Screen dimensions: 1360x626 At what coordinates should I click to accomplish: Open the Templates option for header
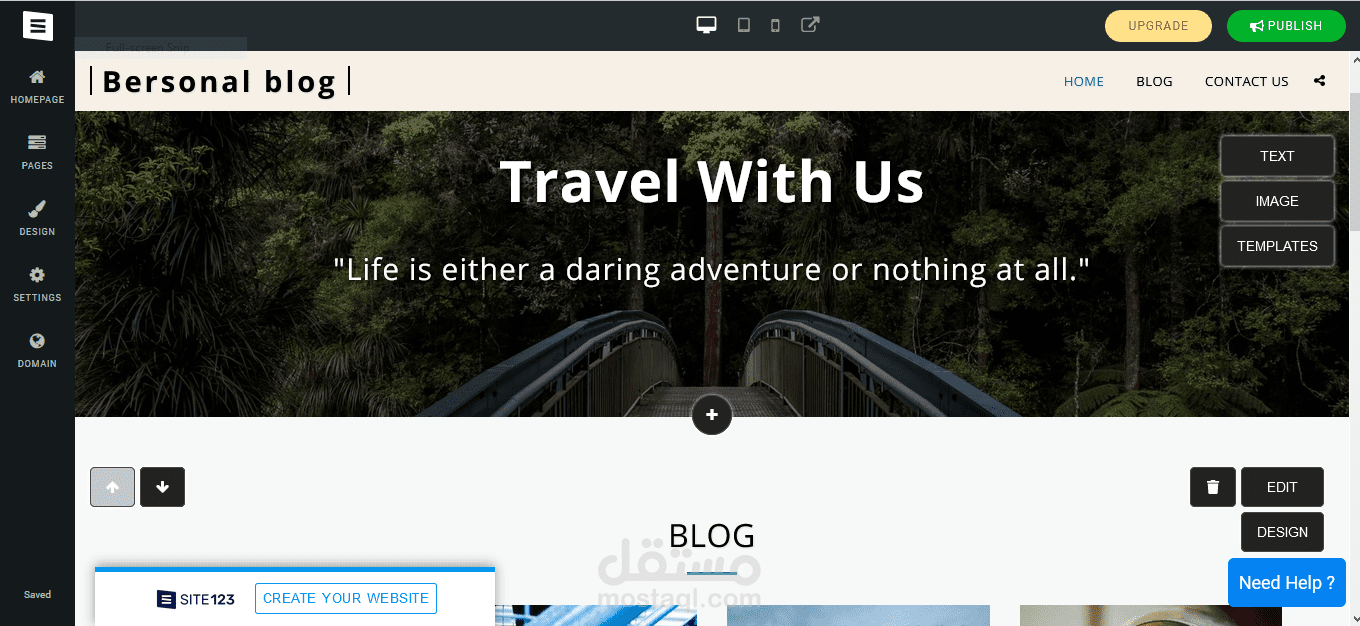[x=1277, y=246]
